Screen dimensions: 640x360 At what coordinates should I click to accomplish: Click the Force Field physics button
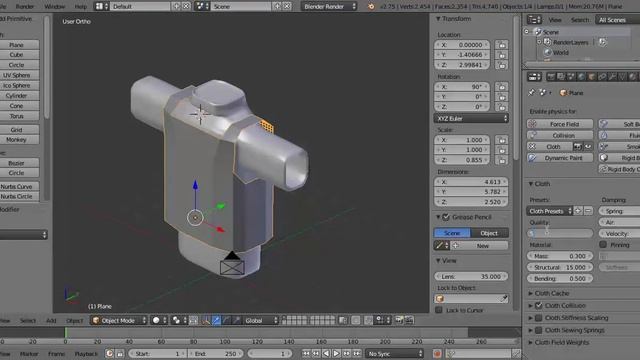click(x=560, y=124)
